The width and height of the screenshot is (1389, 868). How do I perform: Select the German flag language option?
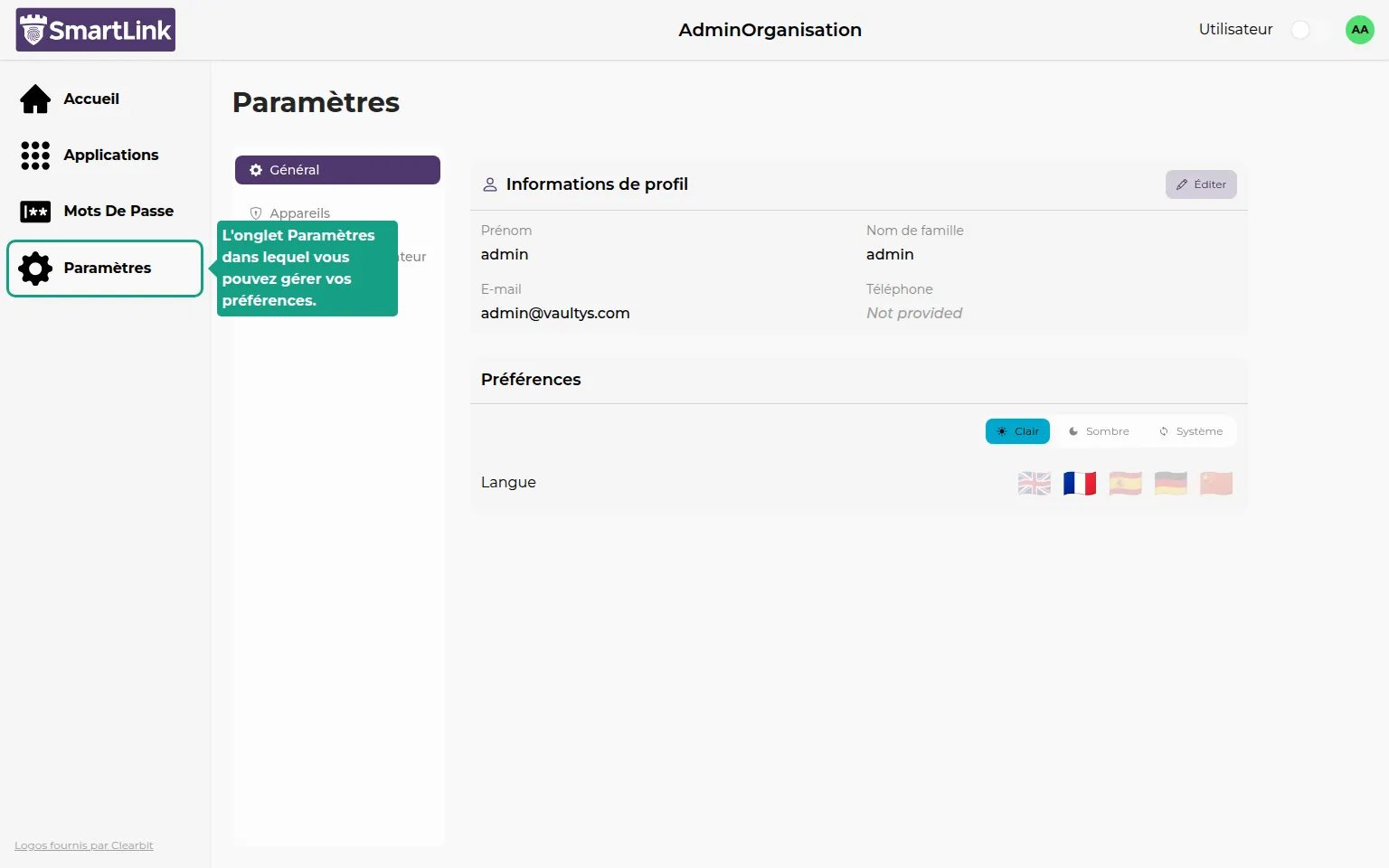tap(1170, 483)
